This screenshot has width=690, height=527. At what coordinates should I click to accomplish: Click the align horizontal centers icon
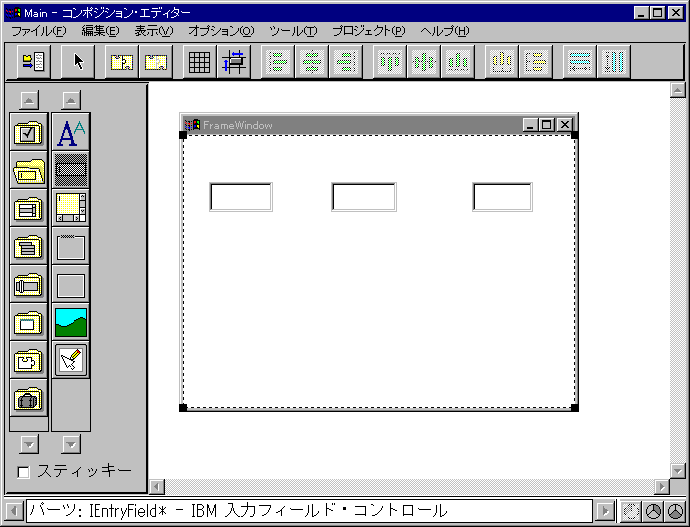click(312, 62)
